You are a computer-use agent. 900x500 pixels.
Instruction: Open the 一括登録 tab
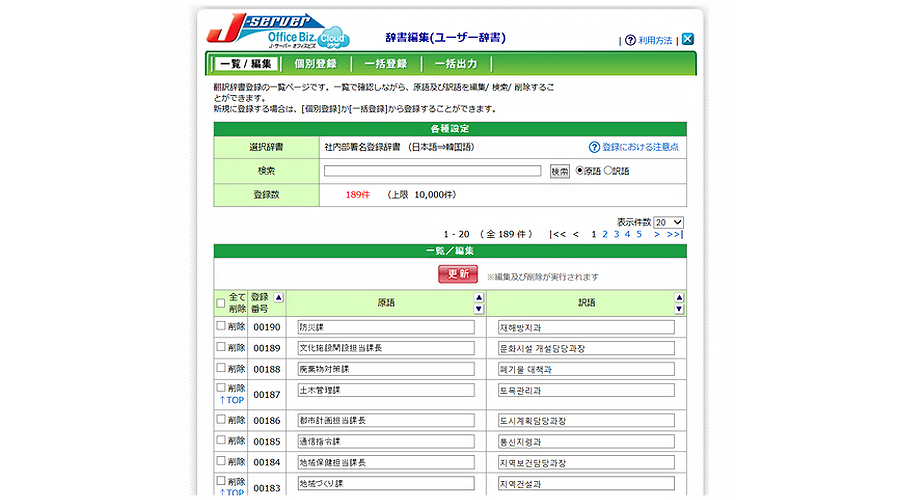coord(386,64)
